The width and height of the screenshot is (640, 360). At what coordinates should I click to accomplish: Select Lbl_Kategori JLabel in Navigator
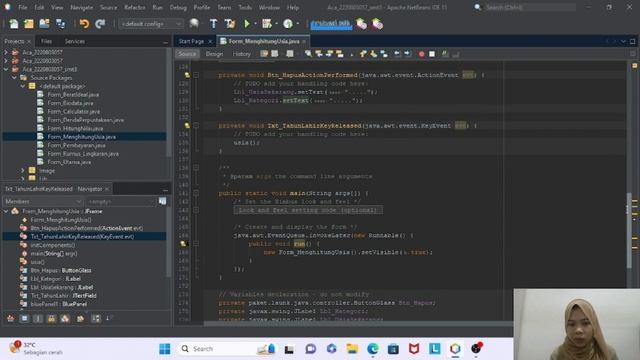pos(56,279)
